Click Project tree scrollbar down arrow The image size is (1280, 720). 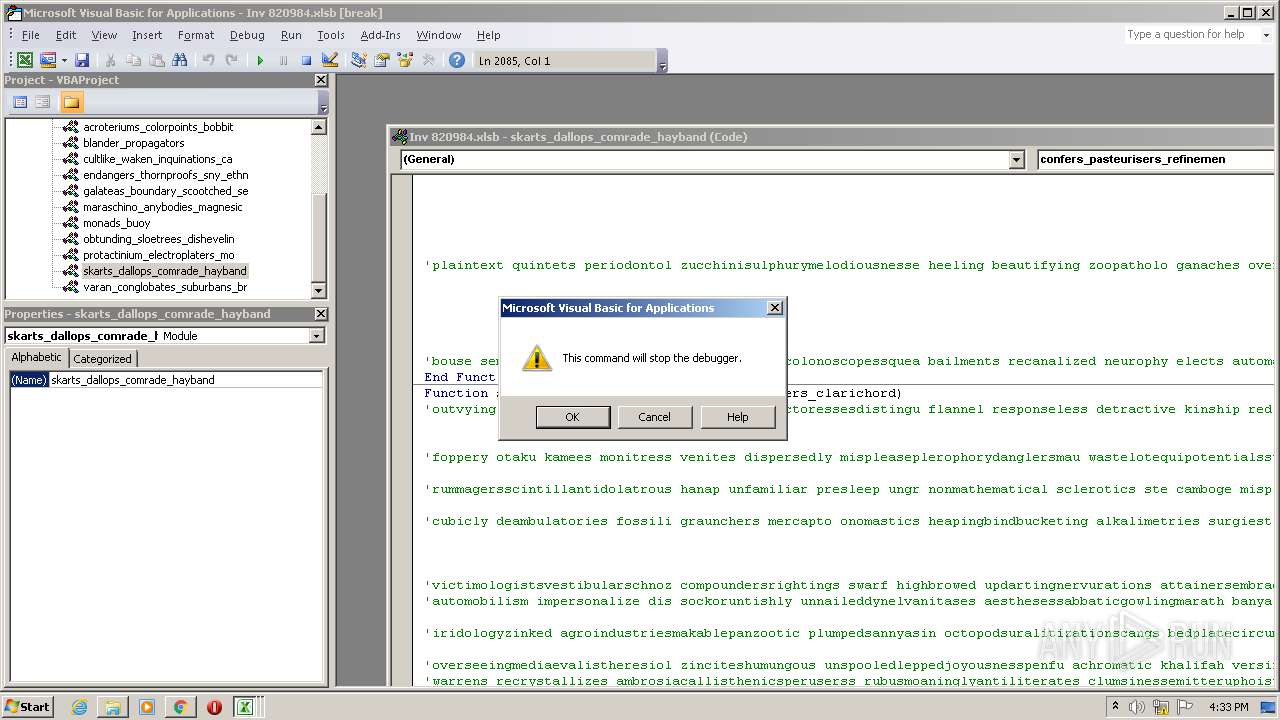point(319,291)
